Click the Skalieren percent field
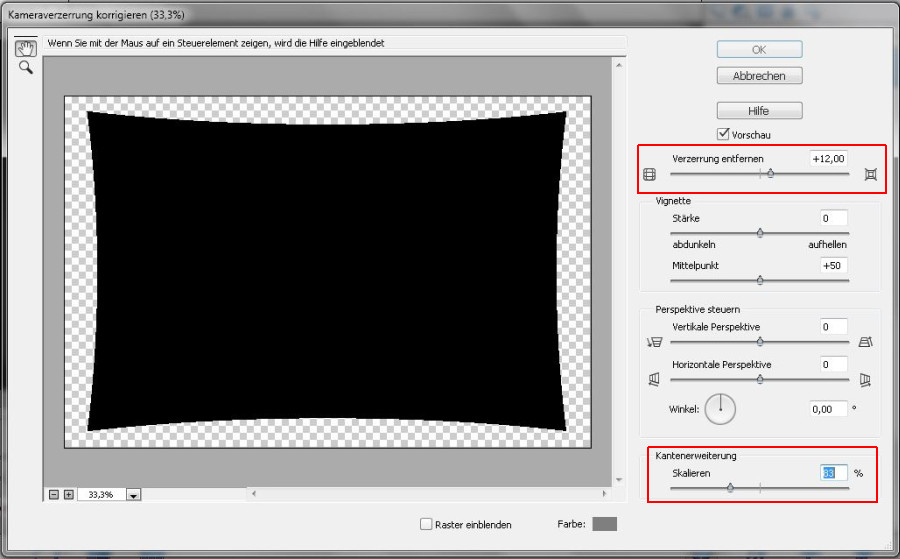Screen dimensions: 900x559 tap(834, 473)
